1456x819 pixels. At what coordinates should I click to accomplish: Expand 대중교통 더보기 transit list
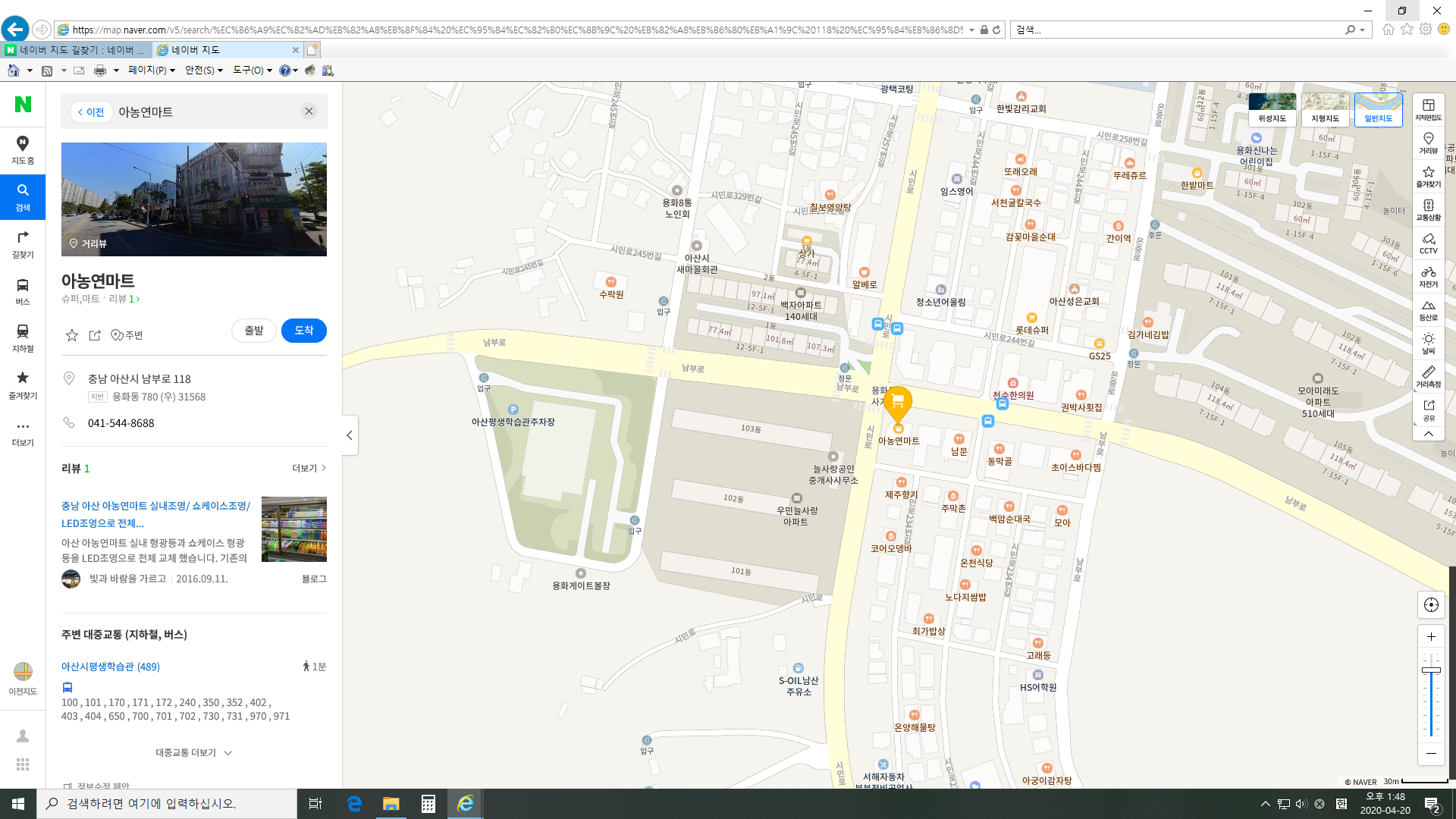click(x=193, y=753)
